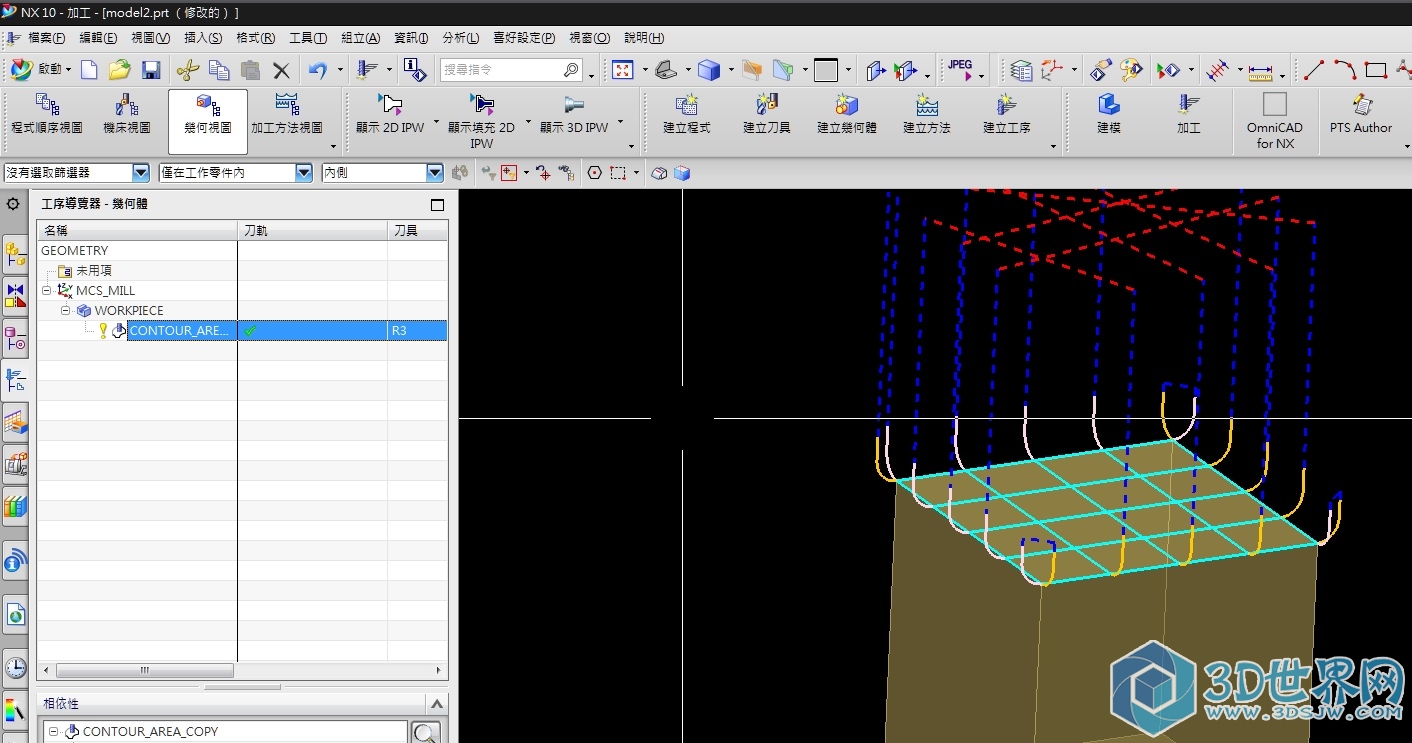1412x743 pixels.
Task: Open the 分析(L) menu
Action: [461, 38]
